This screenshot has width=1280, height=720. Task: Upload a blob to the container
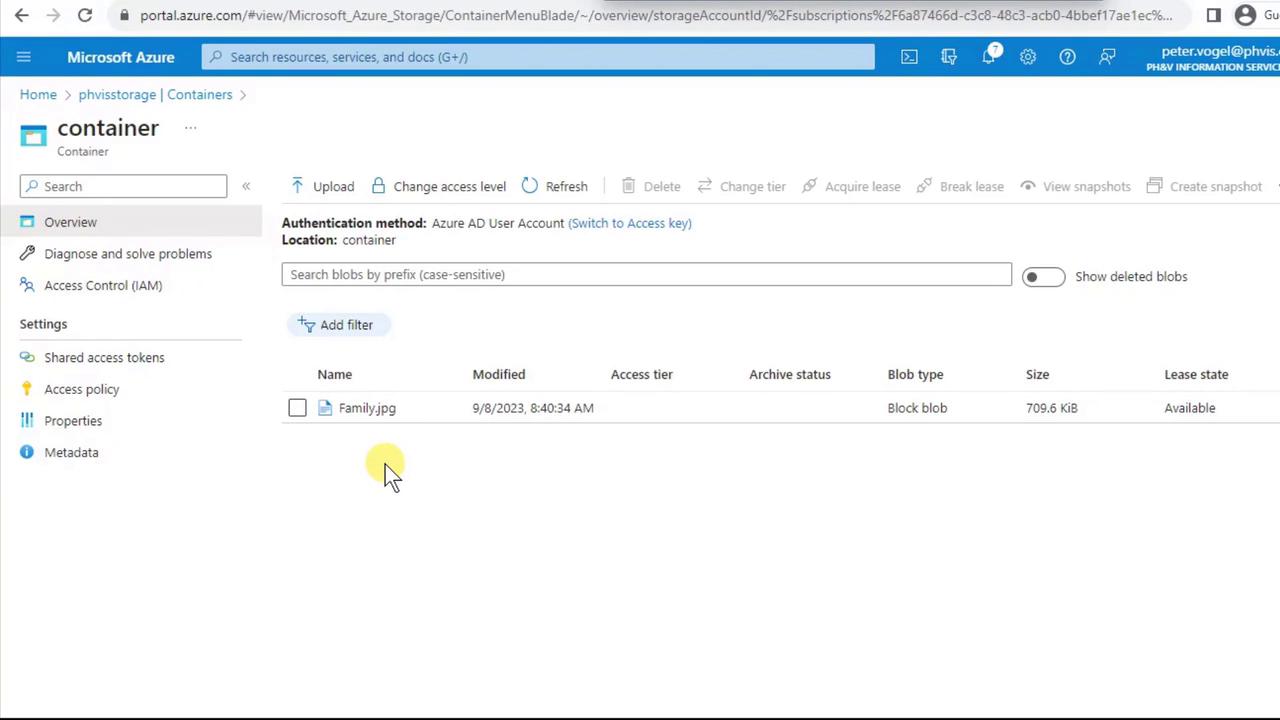322,186
